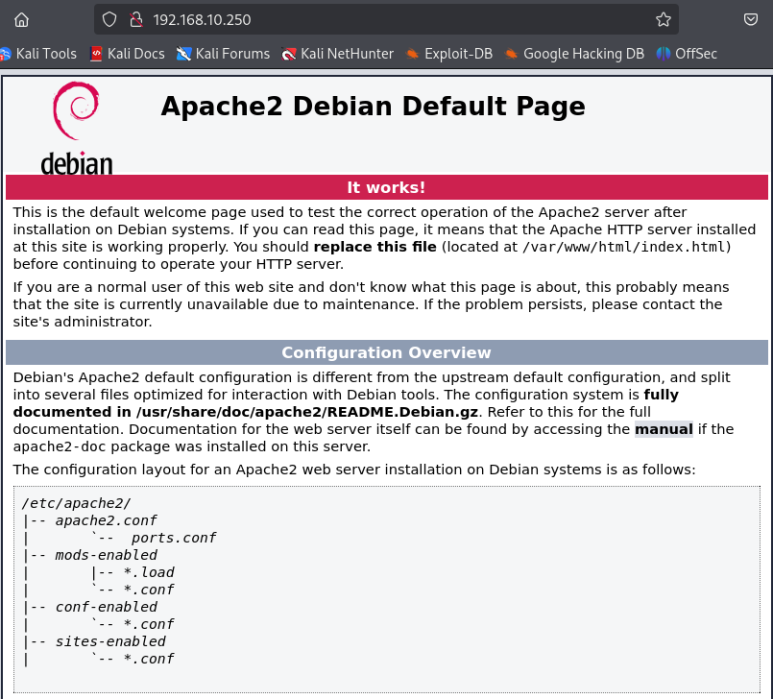The width and height of the screenshot is (773, 699).
Task: Open the OffSec bookmark
Action: [x=687, y=53]
